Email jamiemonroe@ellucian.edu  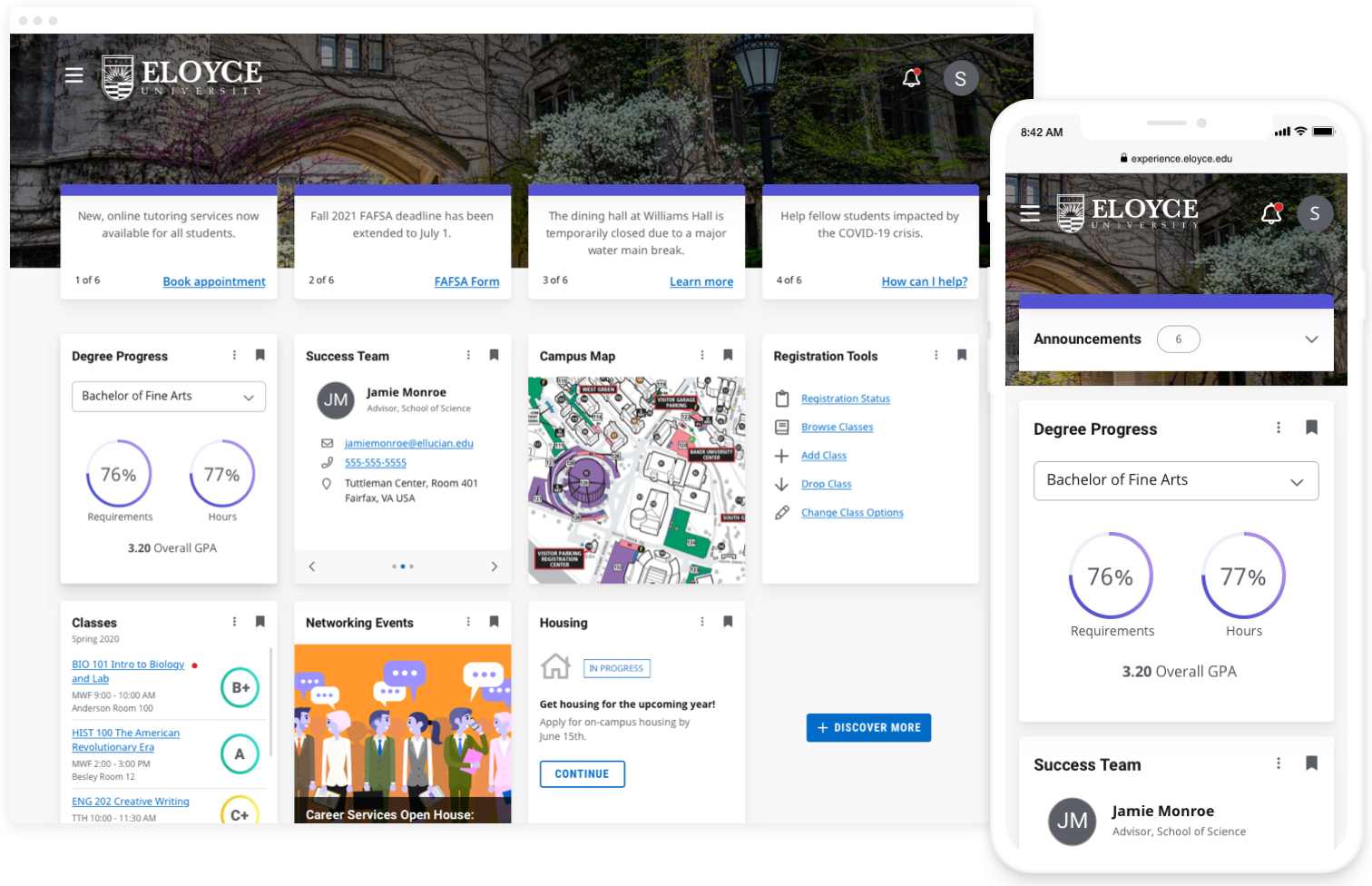409,444
